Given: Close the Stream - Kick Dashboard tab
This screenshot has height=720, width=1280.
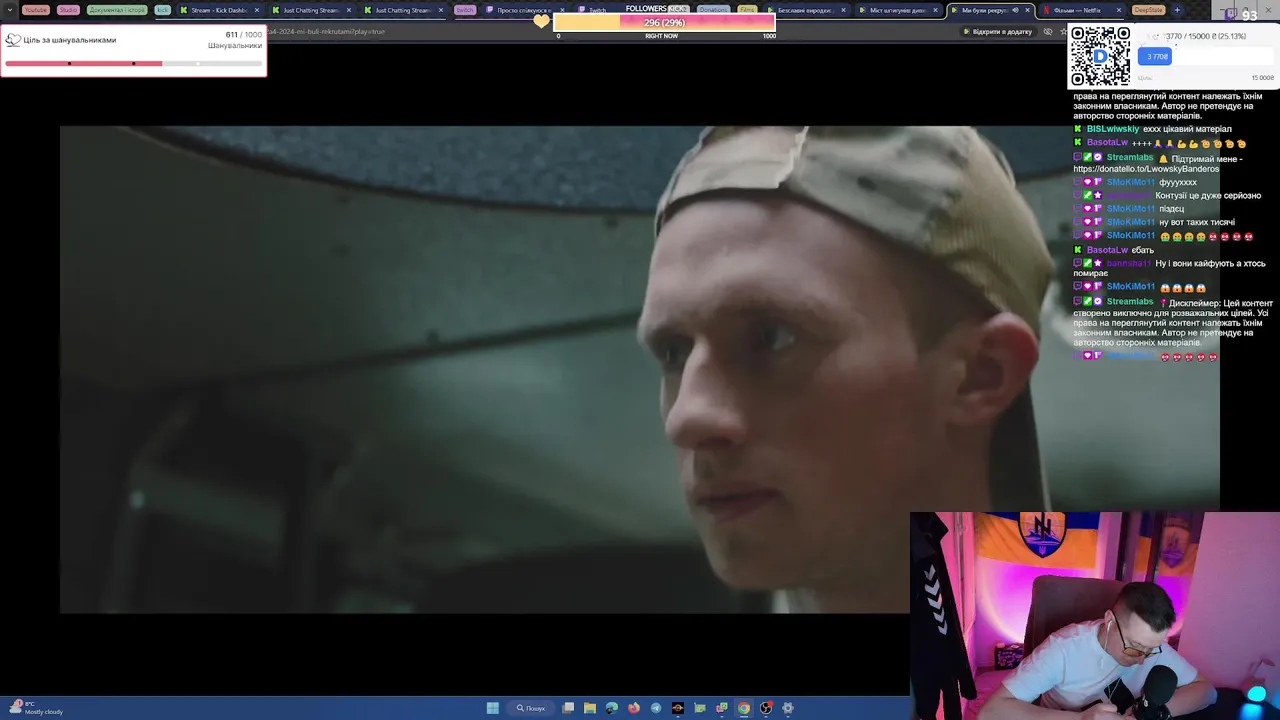Looking at the screenshot, I should point(257,10).
